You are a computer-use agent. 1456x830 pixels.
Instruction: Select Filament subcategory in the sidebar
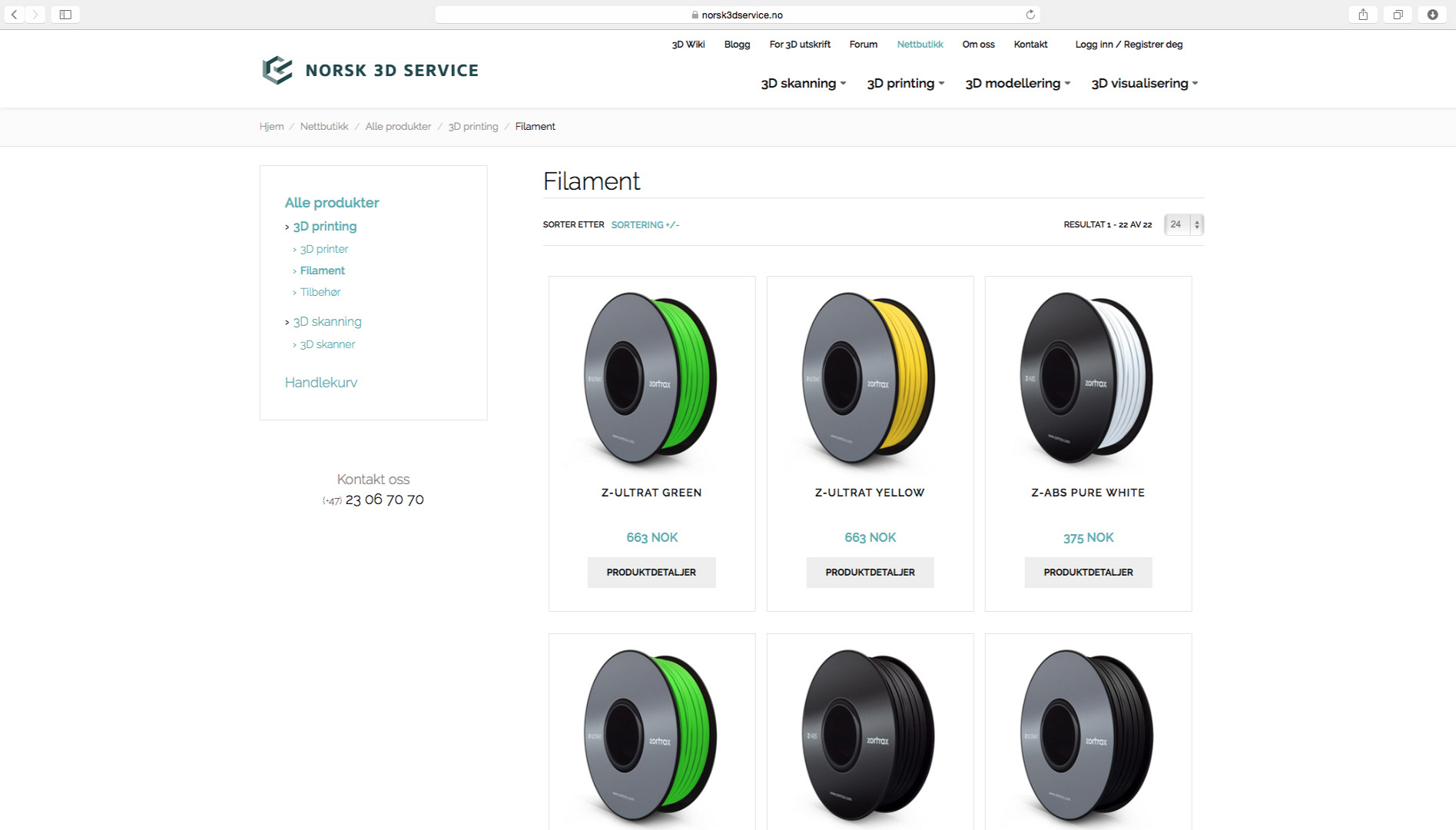coord(322,271)
